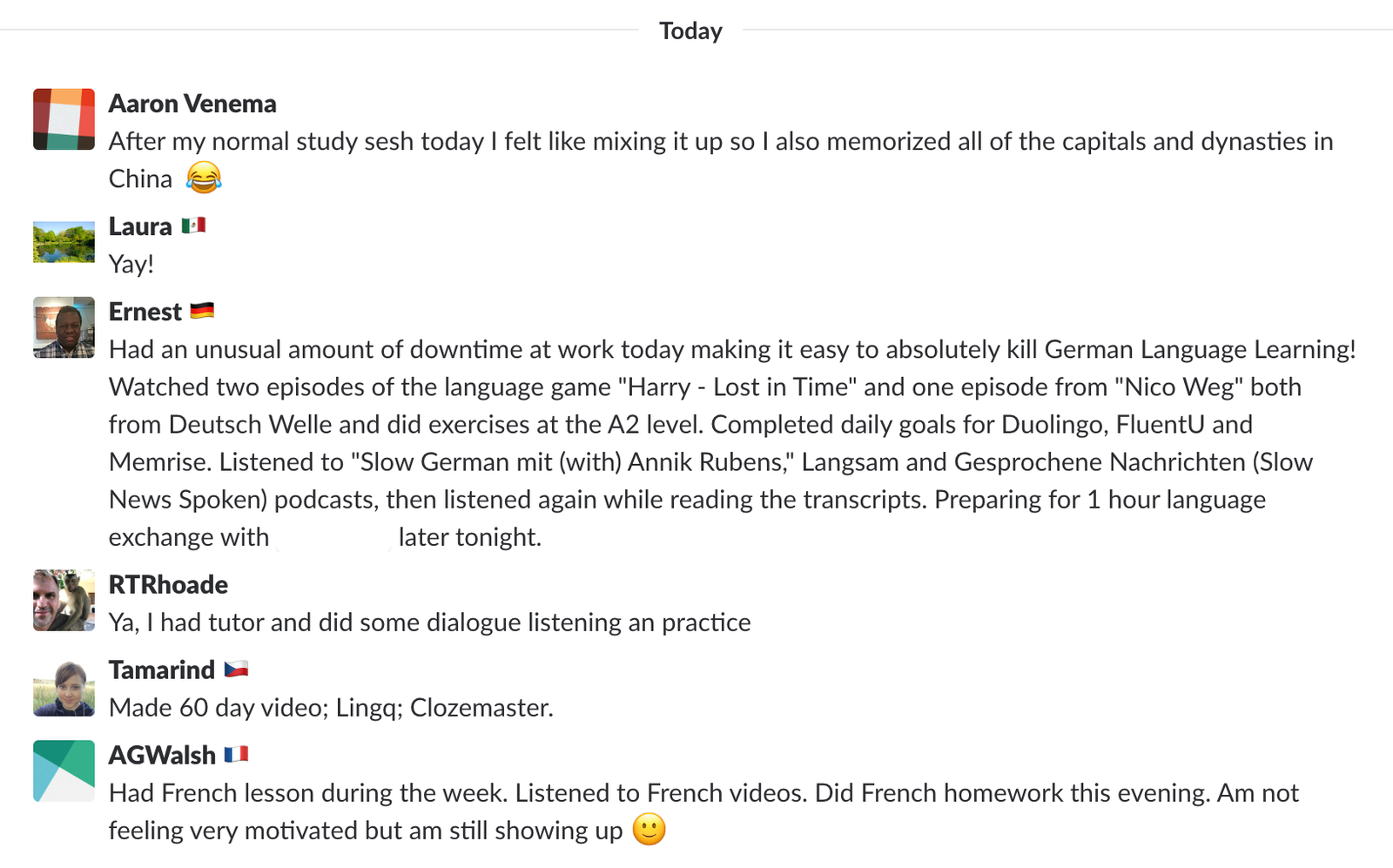Click Ernest's profile photo
Image resolution: width=1393 pixels, height=868 pixels.
(x=64, y=327)
